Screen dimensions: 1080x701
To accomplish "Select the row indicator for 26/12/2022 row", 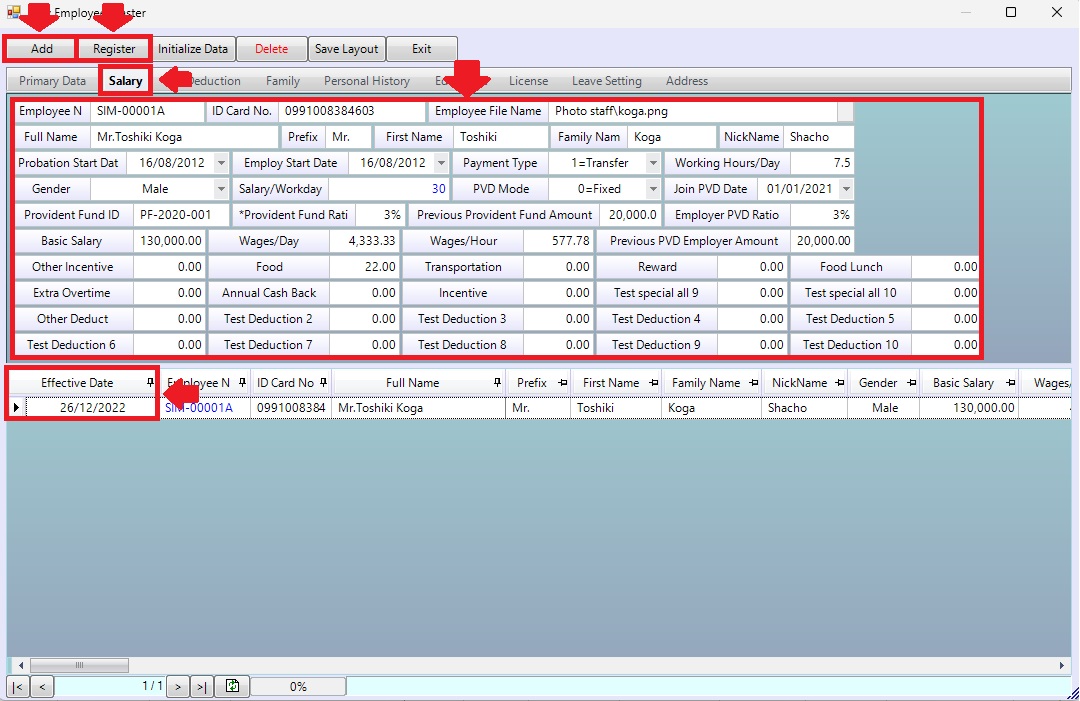I will (x=15, y=408).
